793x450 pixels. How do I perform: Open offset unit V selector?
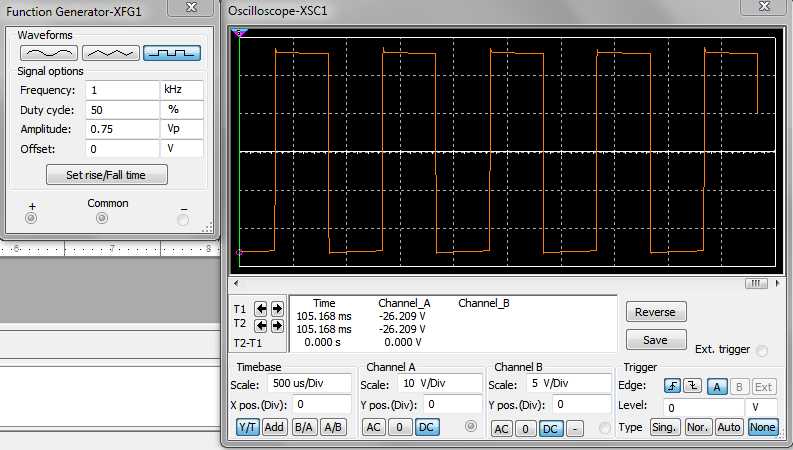click(x=182, y=149)
